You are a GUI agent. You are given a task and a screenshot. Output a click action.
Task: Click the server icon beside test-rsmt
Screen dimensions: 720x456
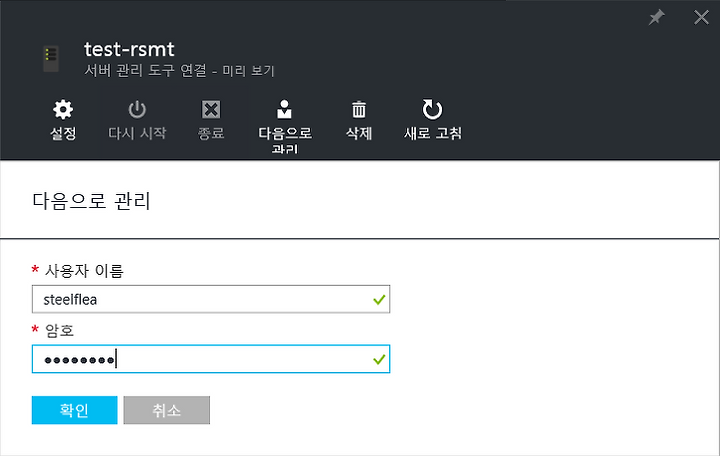click(x=51, y=59)
